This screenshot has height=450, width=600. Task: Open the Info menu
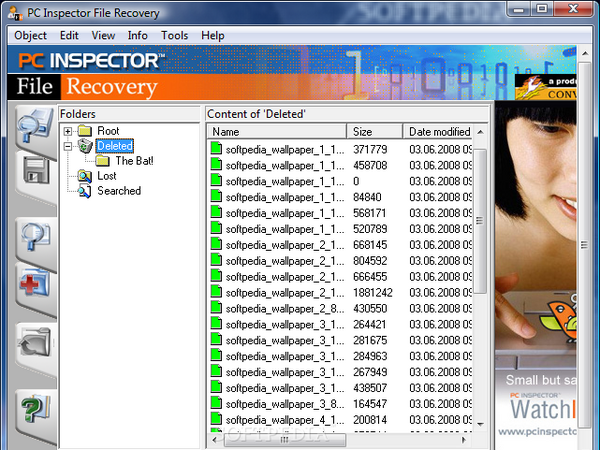pos(137,36)
